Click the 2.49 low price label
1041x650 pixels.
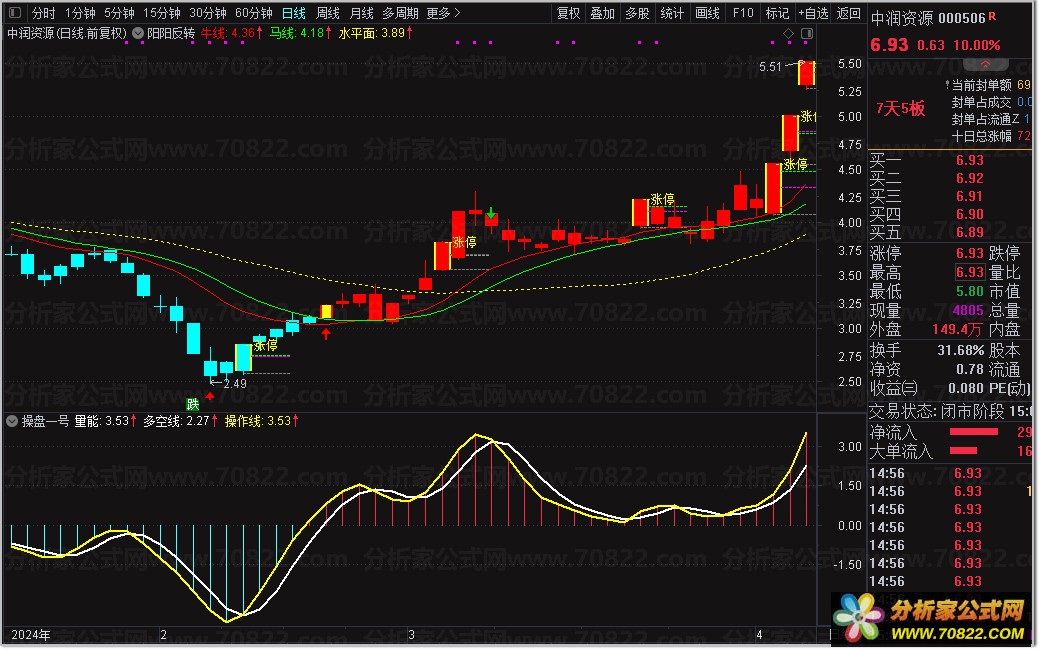pos(235,384)
